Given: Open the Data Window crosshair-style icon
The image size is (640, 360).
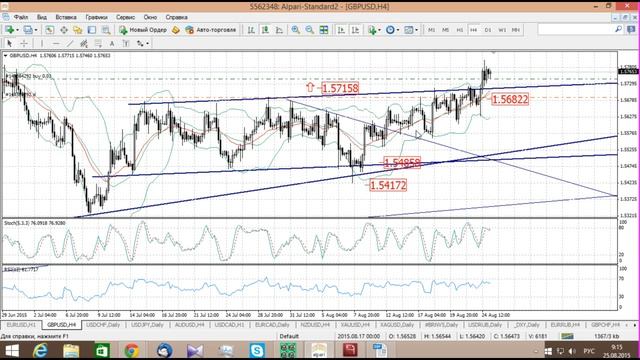Looking at the screenshot, I should click(x=64, y=30).
